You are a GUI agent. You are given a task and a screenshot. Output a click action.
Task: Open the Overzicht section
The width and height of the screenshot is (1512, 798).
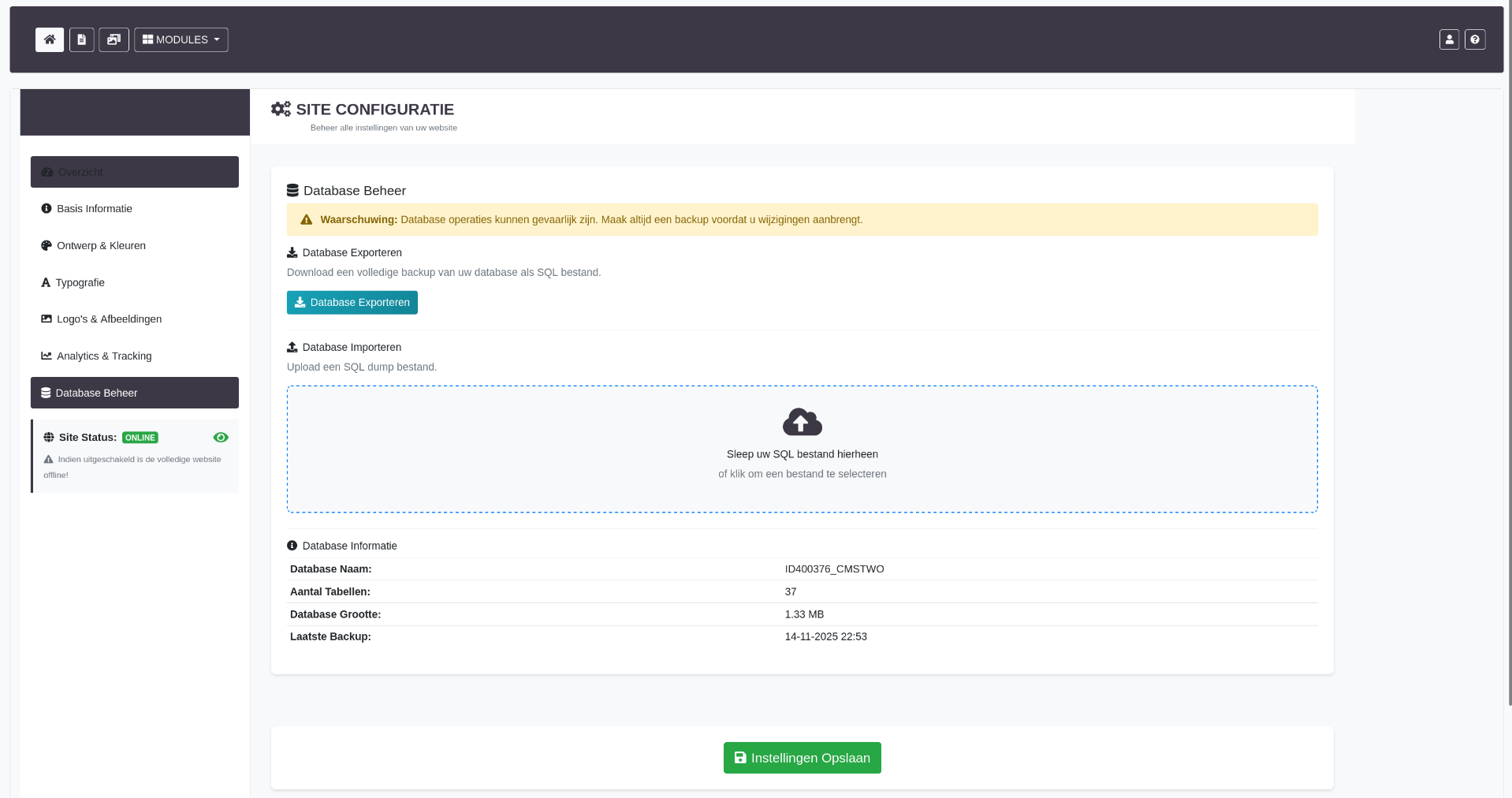click(x=79, y=171)
